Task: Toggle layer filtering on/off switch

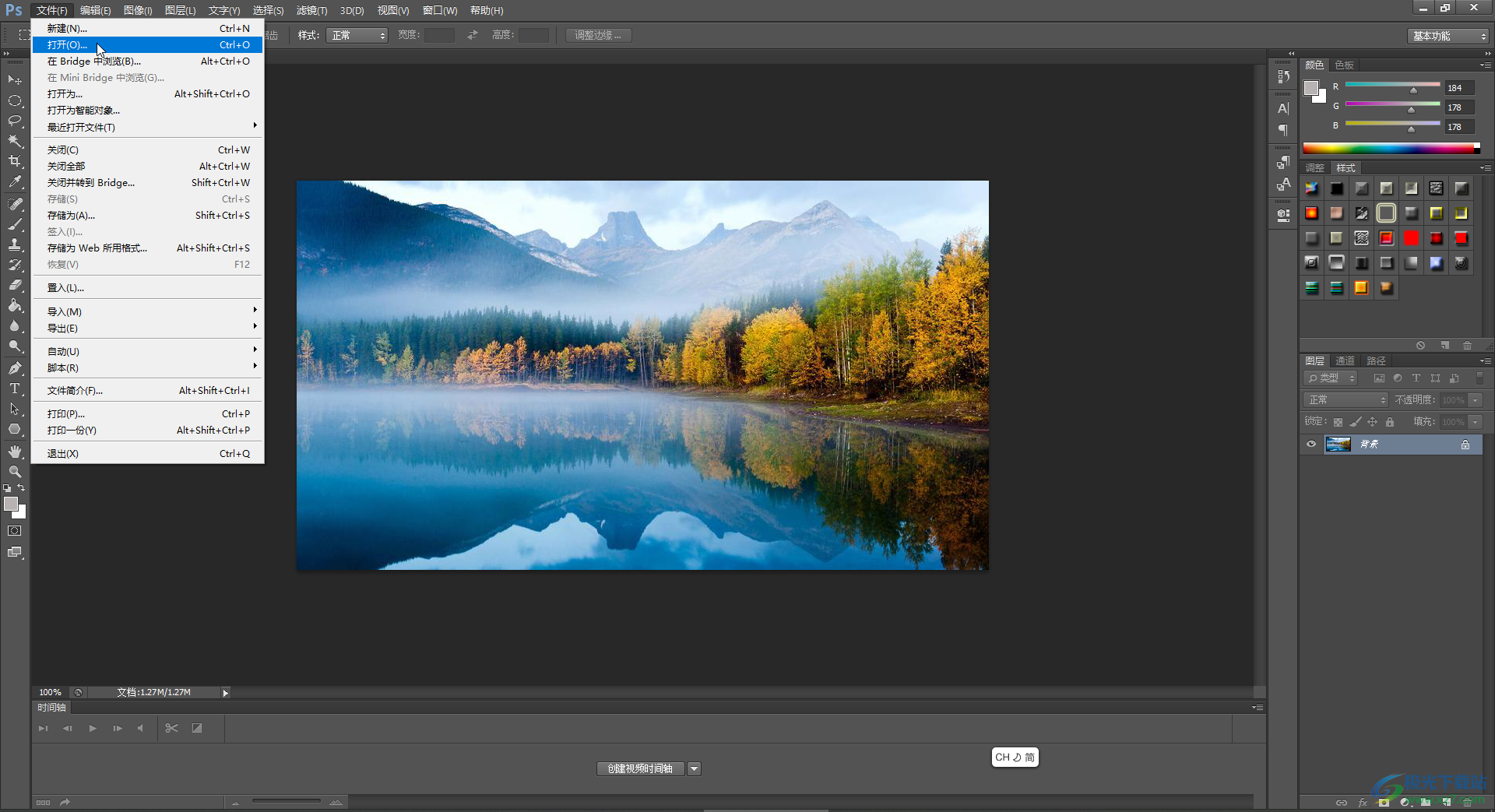Action: tap(1480, 378)
